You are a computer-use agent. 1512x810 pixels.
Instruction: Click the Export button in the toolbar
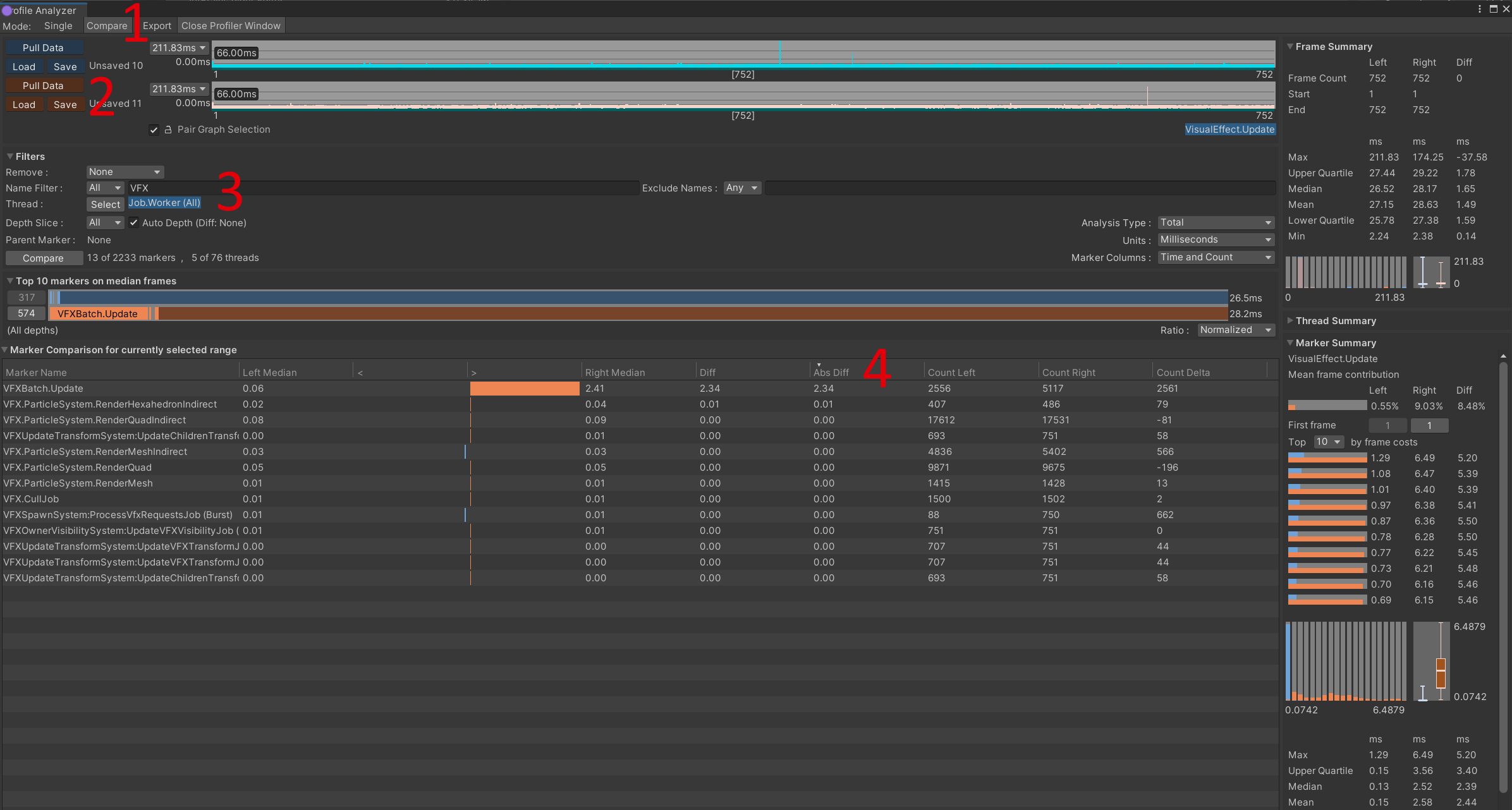pyautogui.click(x=157, y=26)
